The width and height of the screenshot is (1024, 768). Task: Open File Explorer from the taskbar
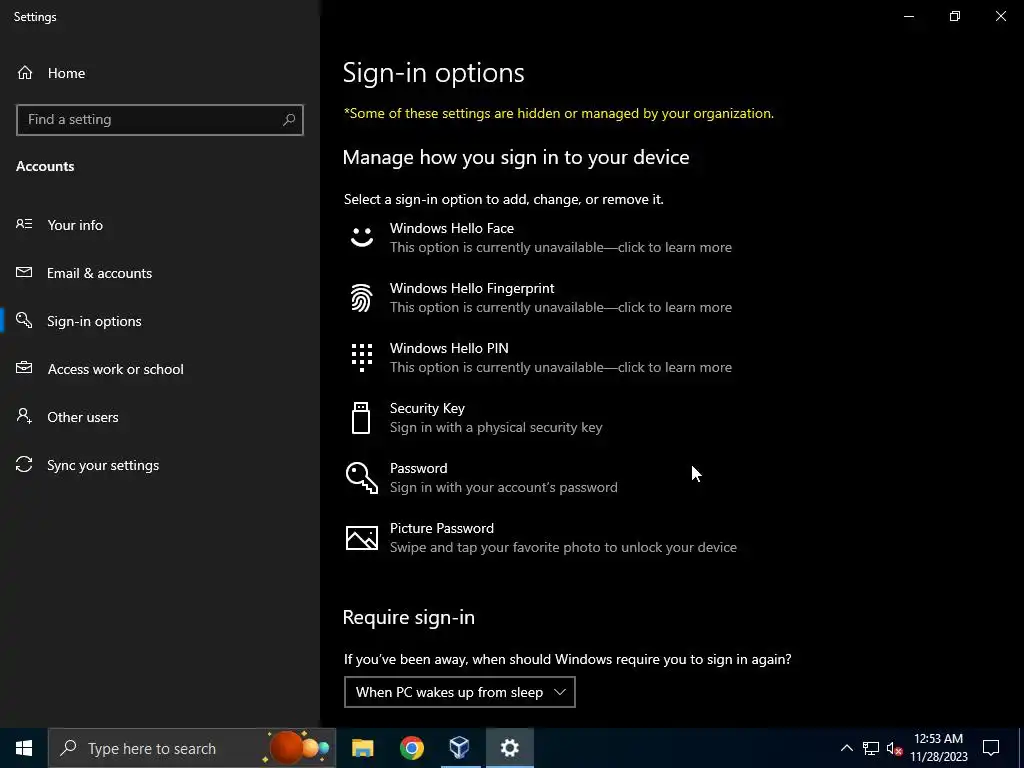[x=362, y=748]
